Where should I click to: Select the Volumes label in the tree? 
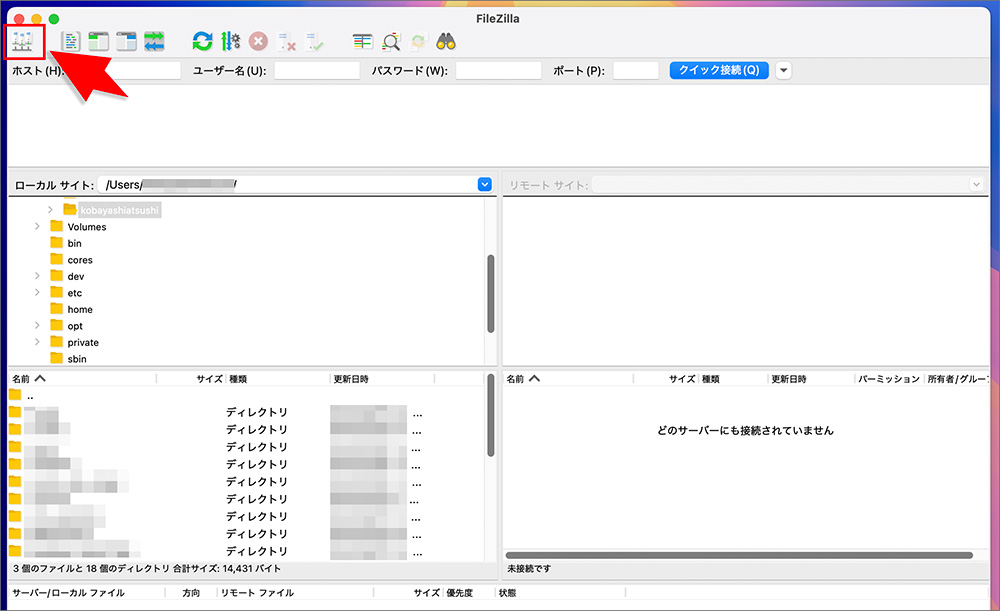[87, 227]
